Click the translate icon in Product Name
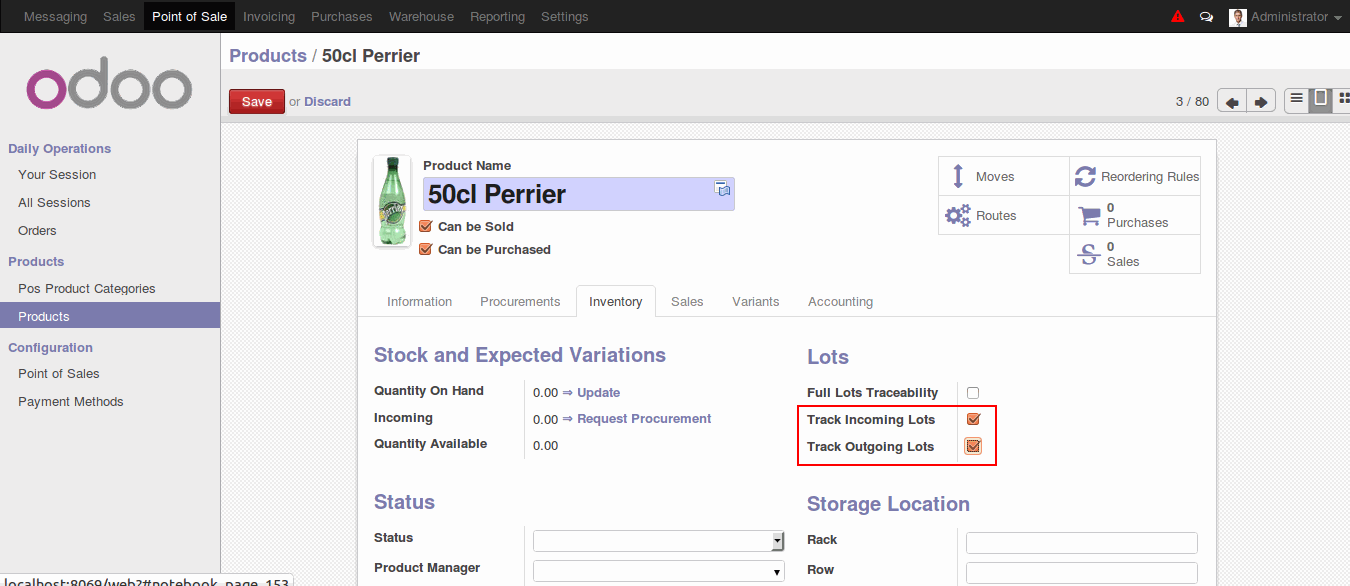The image size is (1350, 586). pos(722,189)
